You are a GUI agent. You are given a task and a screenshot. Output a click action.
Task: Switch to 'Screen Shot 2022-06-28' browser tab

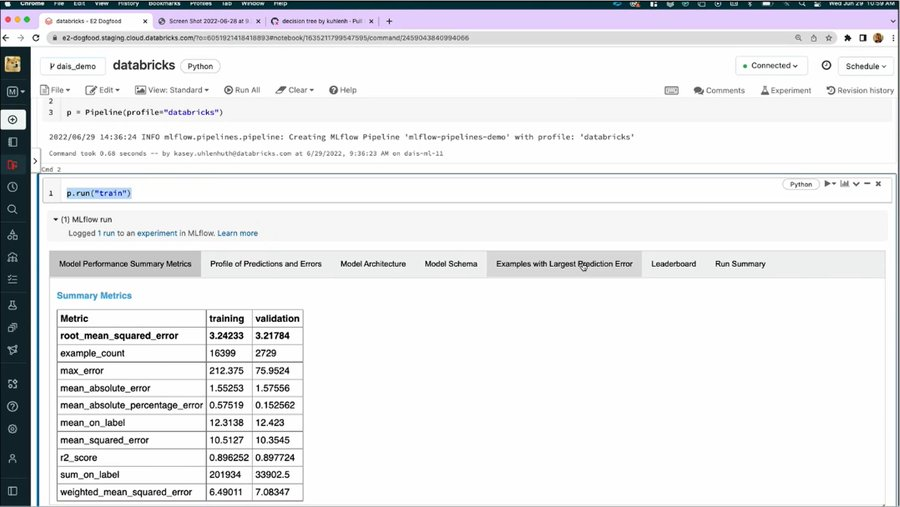[x=209, y=21]
